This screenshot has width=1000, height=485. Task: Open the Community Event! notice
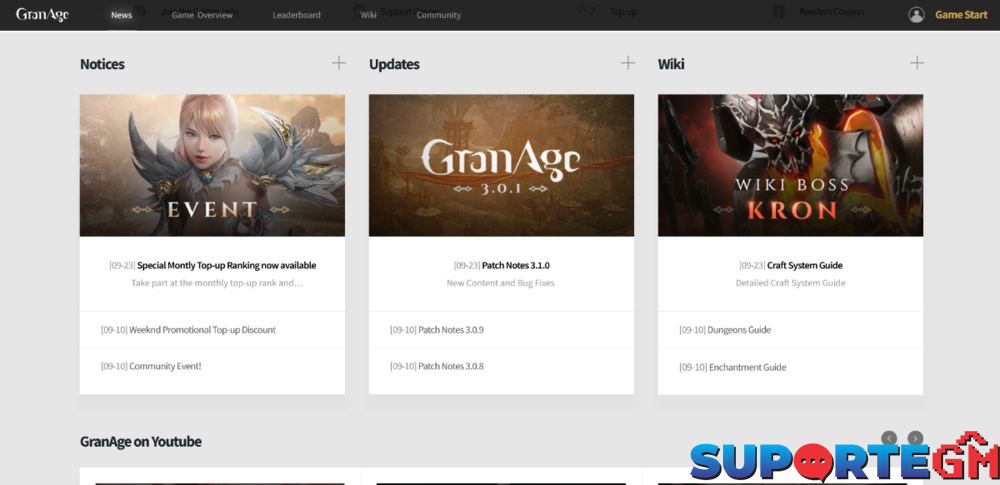[165, 366]
